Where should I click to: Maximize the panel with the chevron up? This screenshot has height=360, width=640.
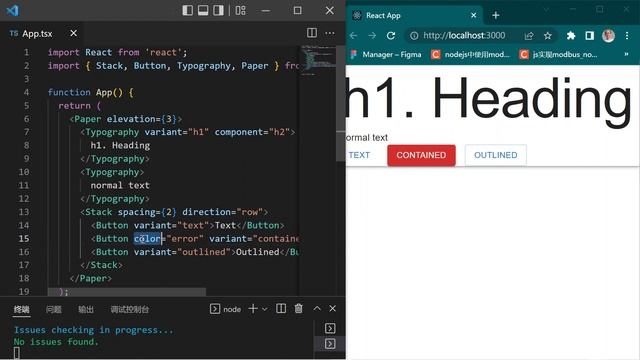click(x=317, y=309)
